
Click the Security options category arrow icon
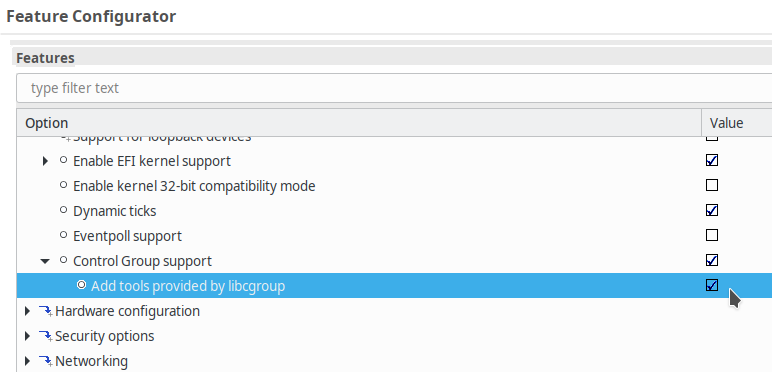pyautogui.click(x=45, y=336)
